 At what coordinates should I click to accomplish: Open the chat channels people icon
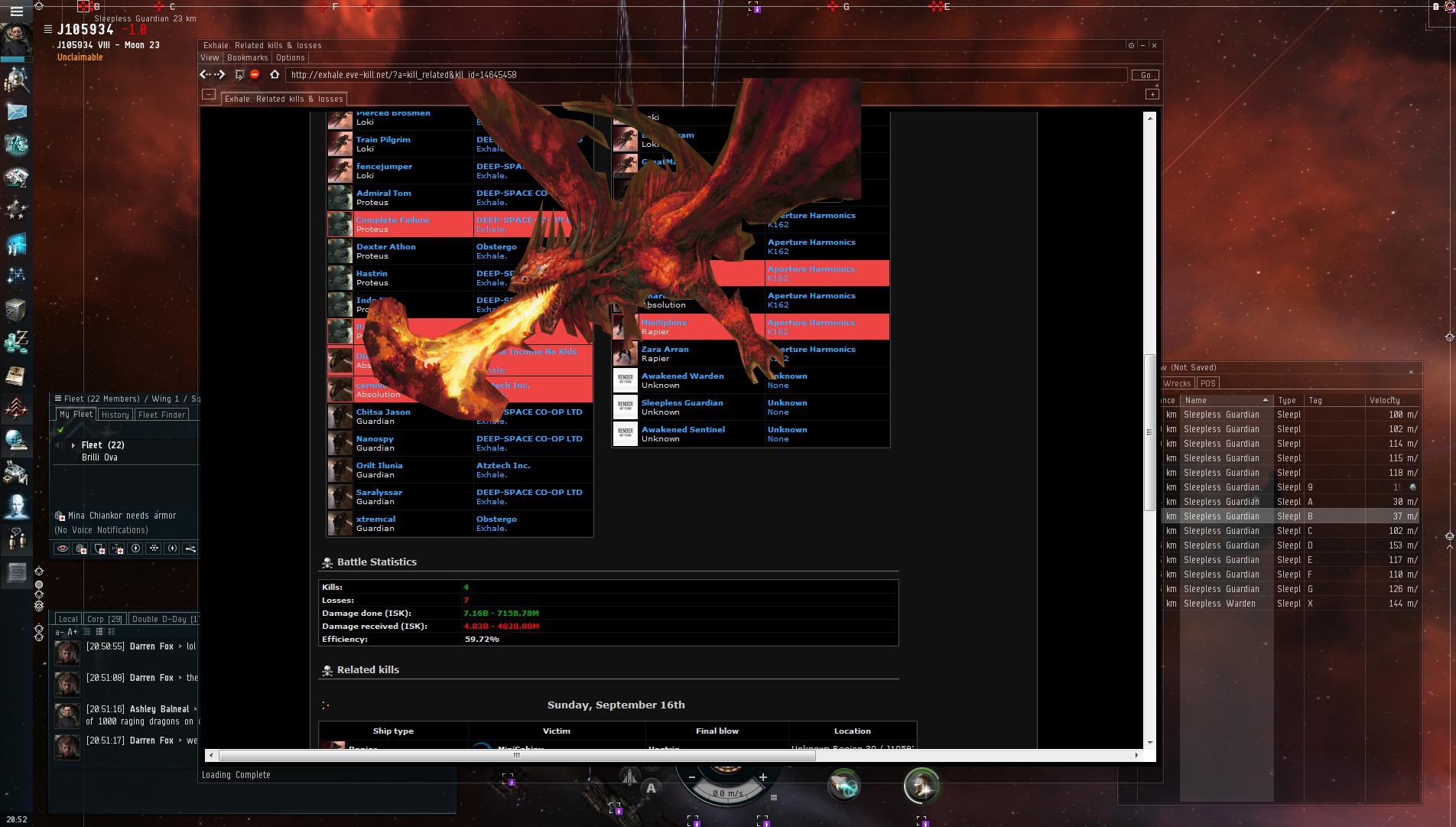pos(16,539)
